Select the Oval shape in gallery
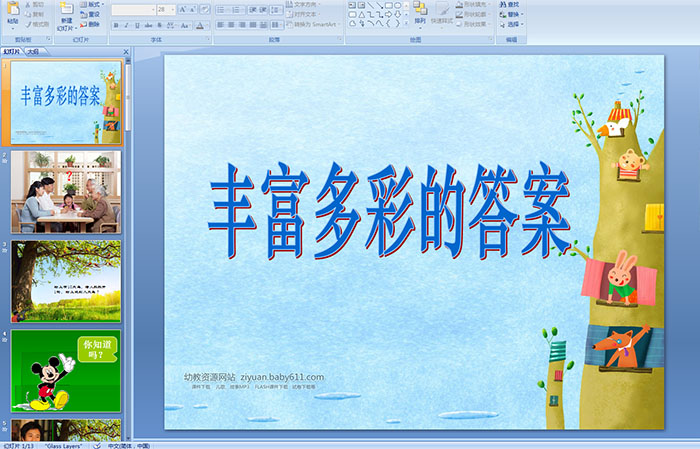Screen dimensions: 700x449 click(397, 5)
